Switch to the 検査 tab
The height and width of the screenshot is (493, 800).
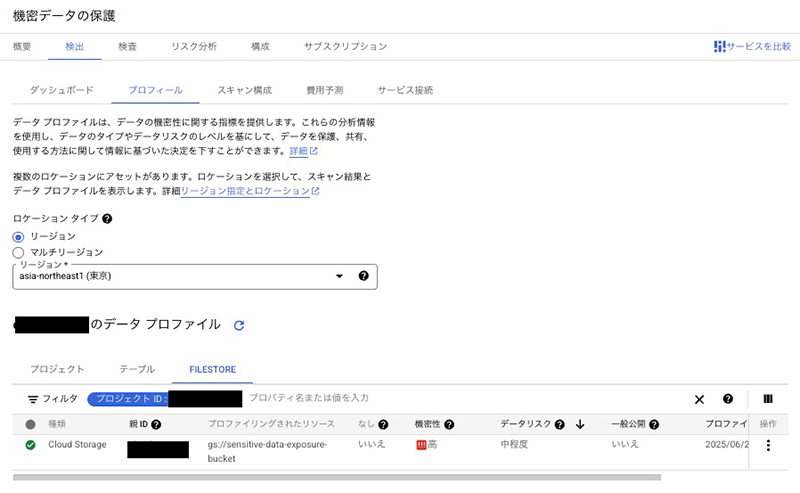128,47
